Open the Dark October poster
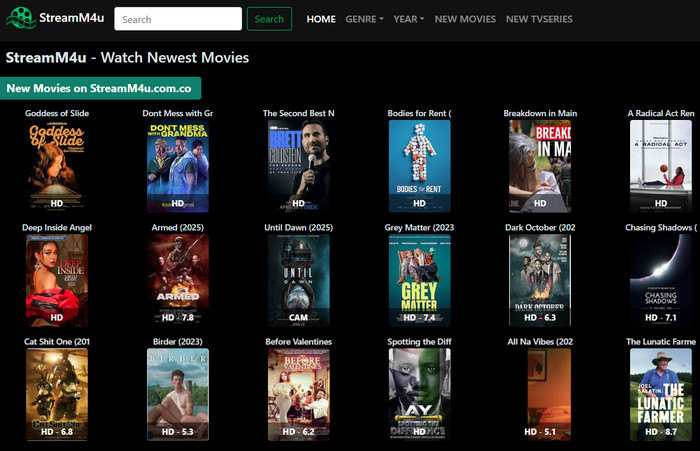This screenshot has width=700, height=451. [x=540, y=280]
